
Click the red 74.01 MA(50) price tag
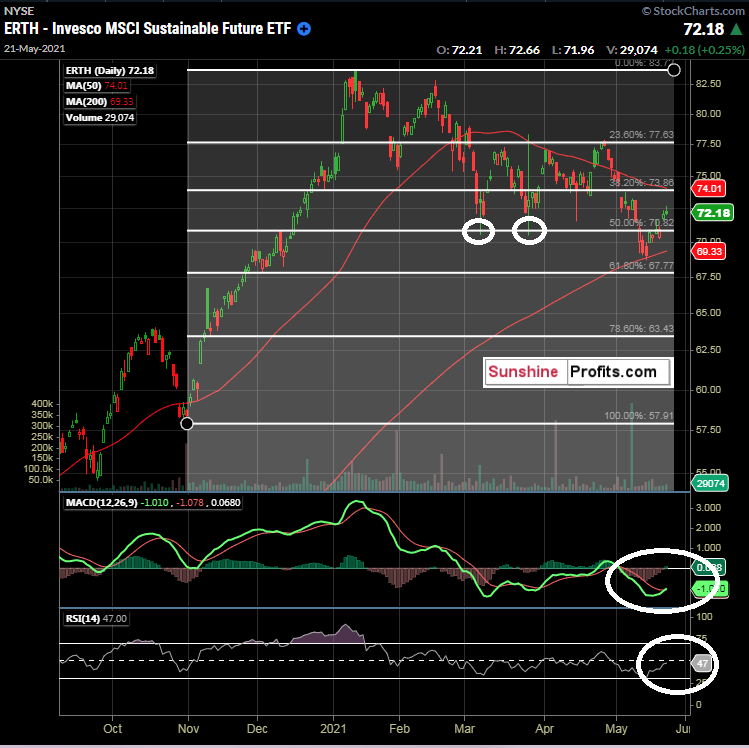point(709,188)
